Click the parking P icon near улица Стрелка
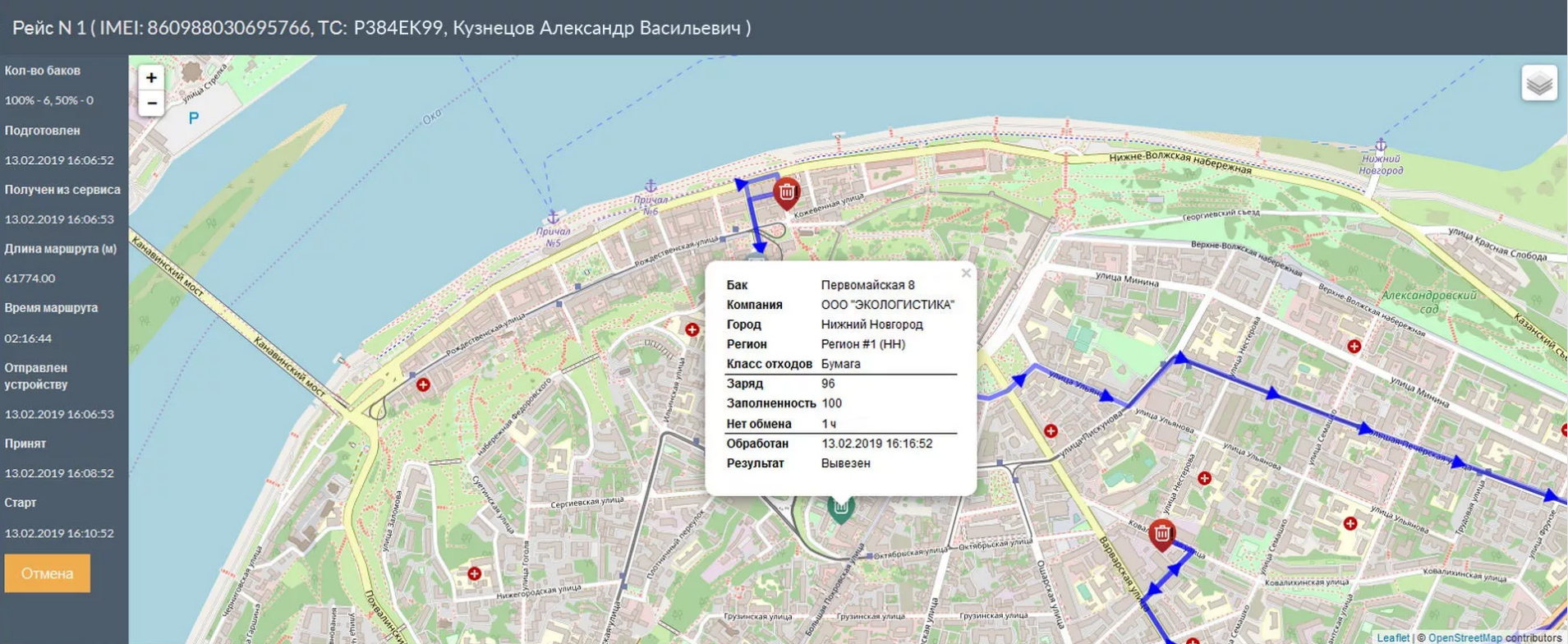The image size is (1568, 644). coord(194,118)
